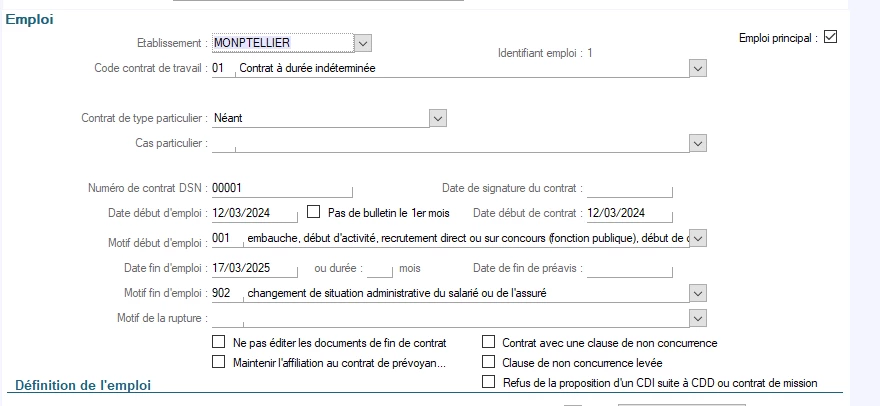The image size is (880, 406).
Task: Open the Motif début d'emploi dropdown
Action: 698,238
